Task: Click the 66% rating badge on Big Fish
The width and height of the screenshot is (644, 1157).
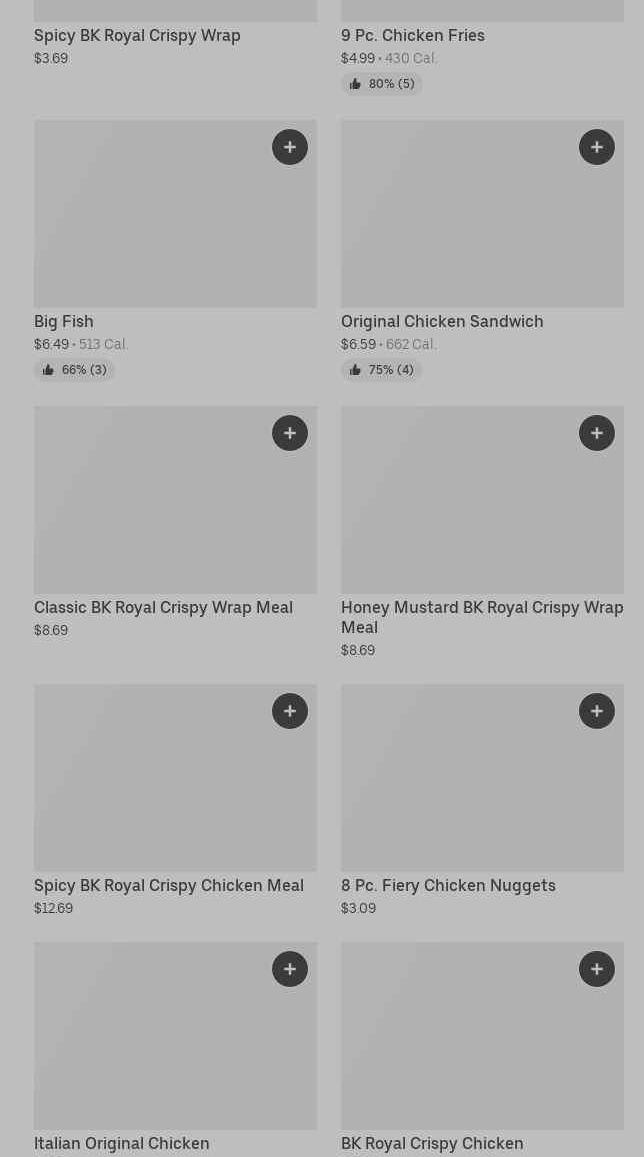Action: [75, 370]
